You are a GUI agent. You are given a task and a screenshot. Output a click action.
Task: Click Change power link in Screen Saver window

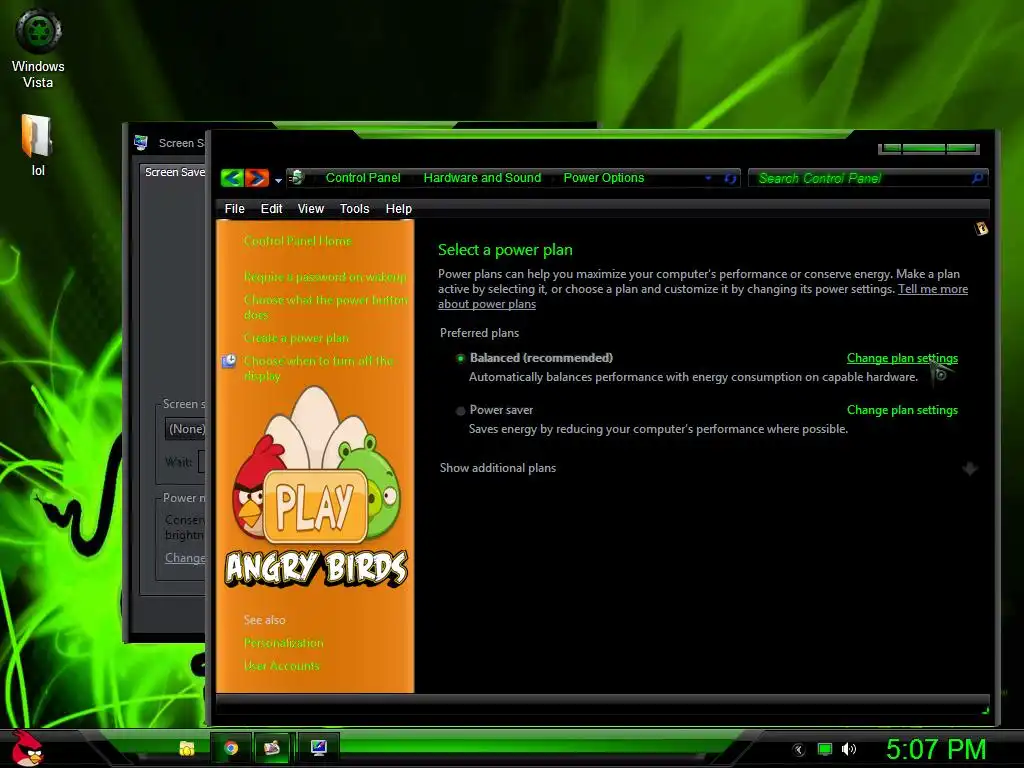point(185,558)
